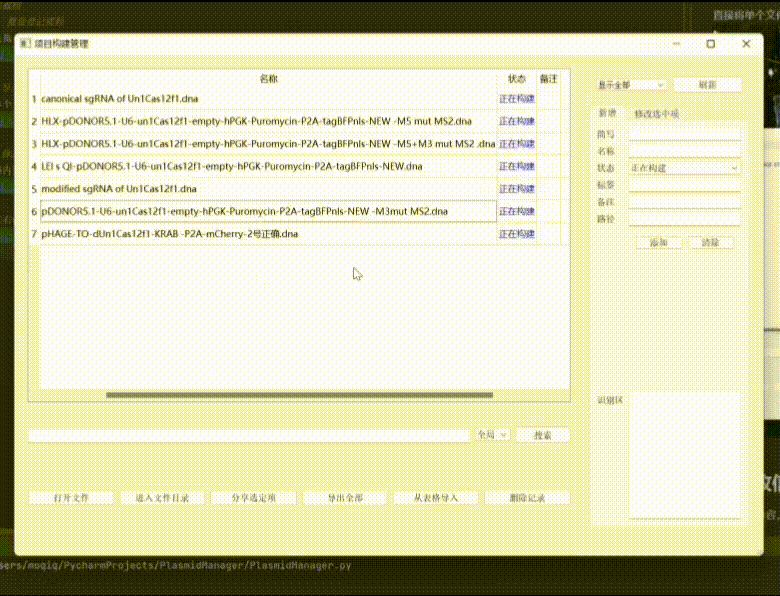
Task: Select row modified sgRNA of Un1Cas12f1.dna
Action: pyautogui.click(x=269, y=189)
